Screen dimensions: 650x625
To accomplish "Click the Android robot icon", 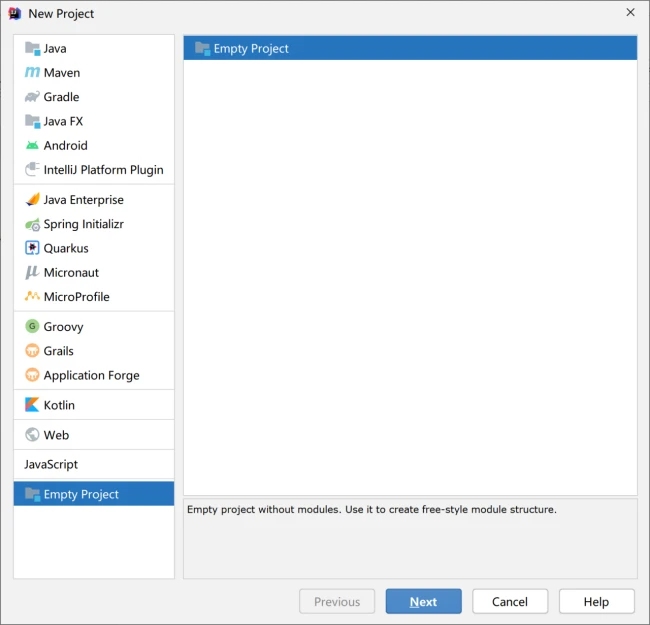I will click(x=32, y=145).
